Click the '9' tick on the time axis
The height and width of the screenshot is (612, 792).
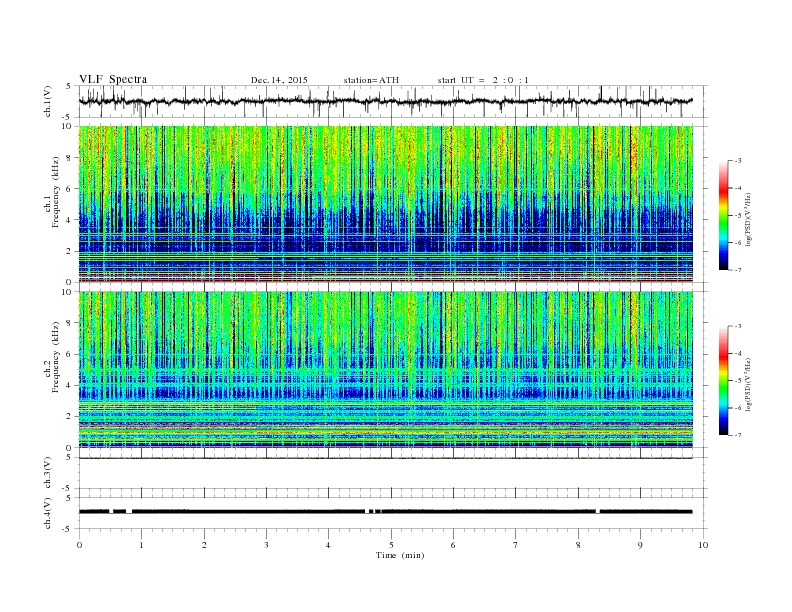(640, 545)
